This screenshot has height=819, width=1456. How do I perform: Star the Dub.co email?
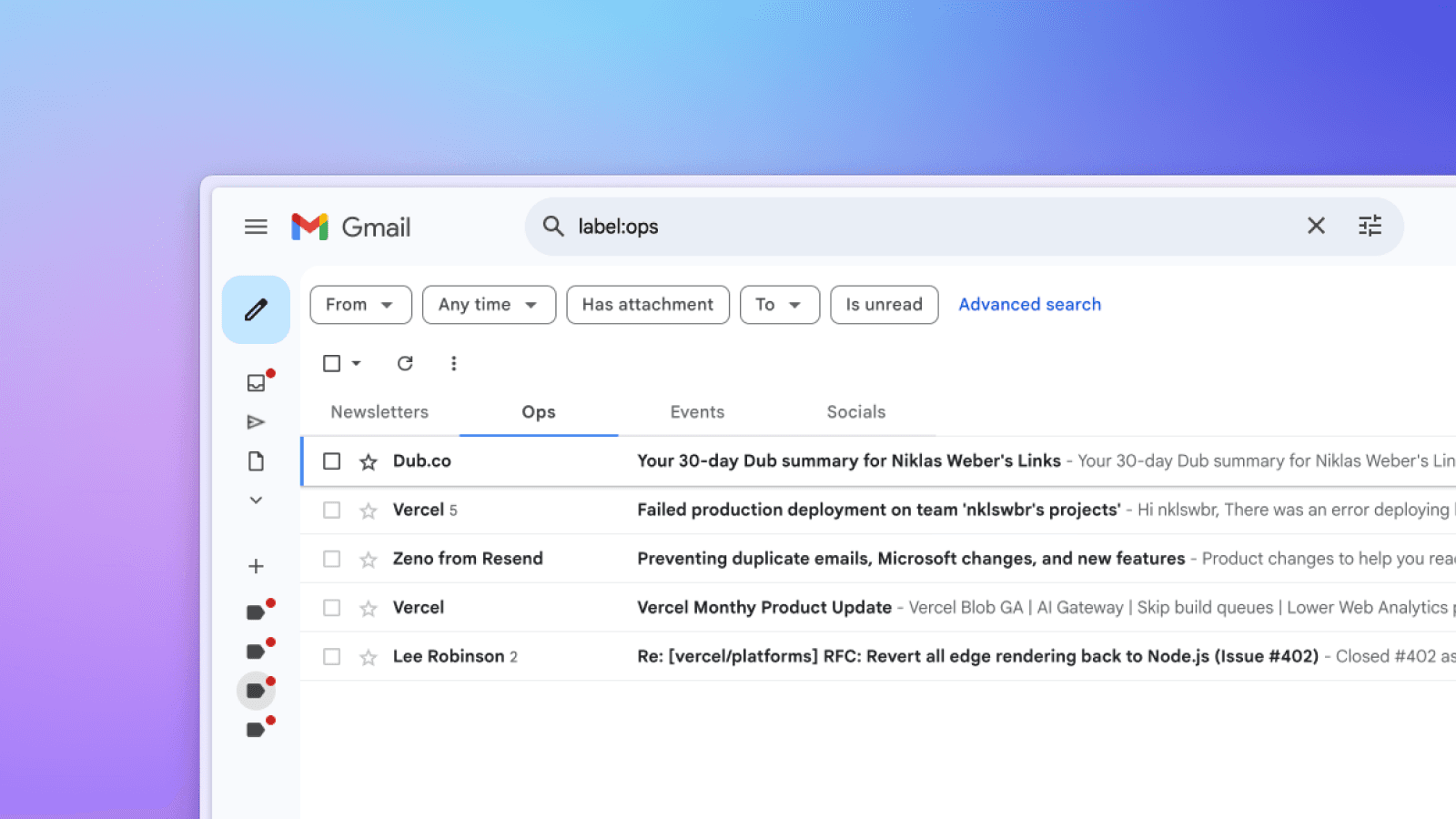pos(368,462)
